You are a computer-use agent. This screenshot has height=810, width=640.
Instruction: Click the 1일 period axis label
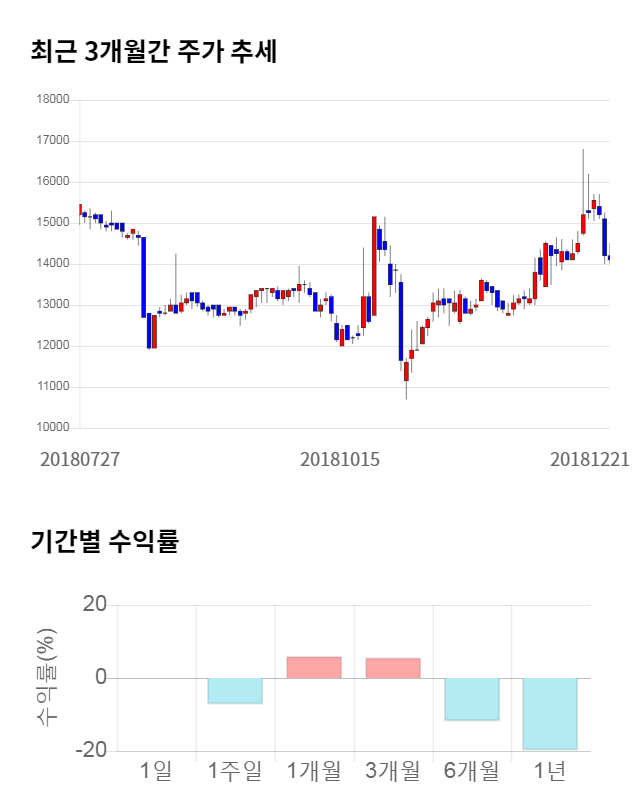click(156, 771)
